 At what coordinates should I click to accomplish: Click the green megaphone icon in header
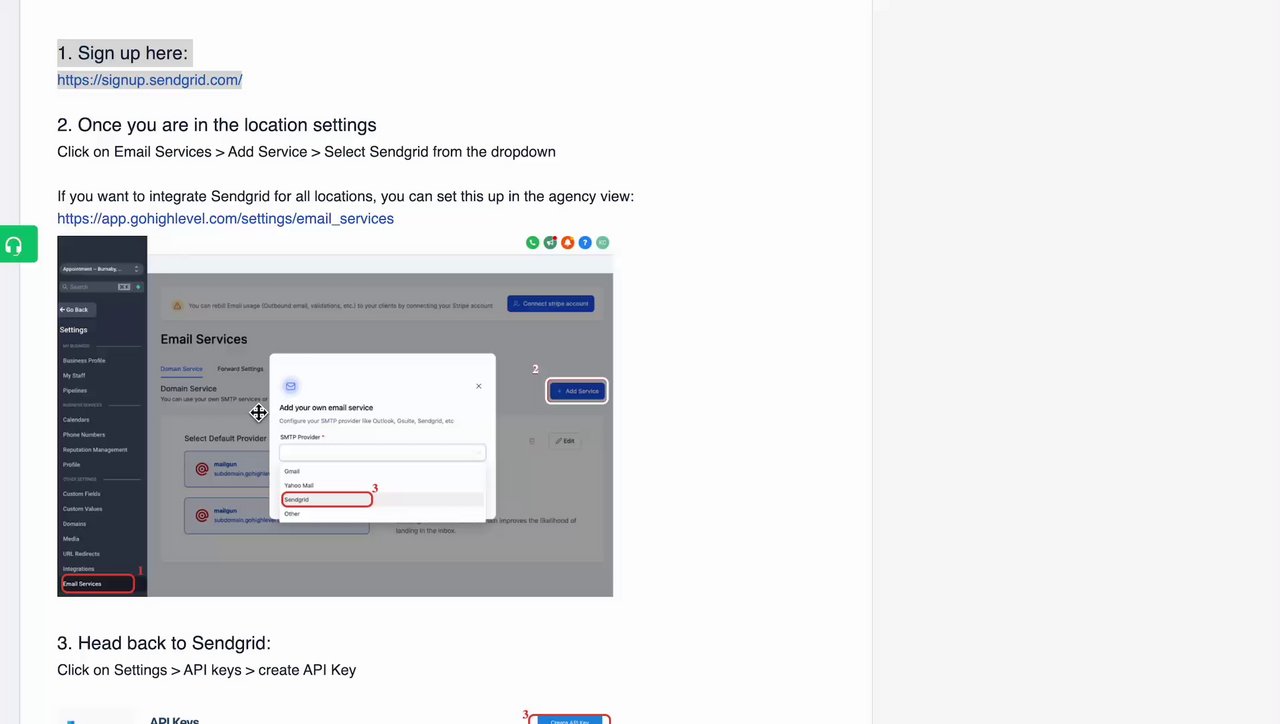[550, 242]
